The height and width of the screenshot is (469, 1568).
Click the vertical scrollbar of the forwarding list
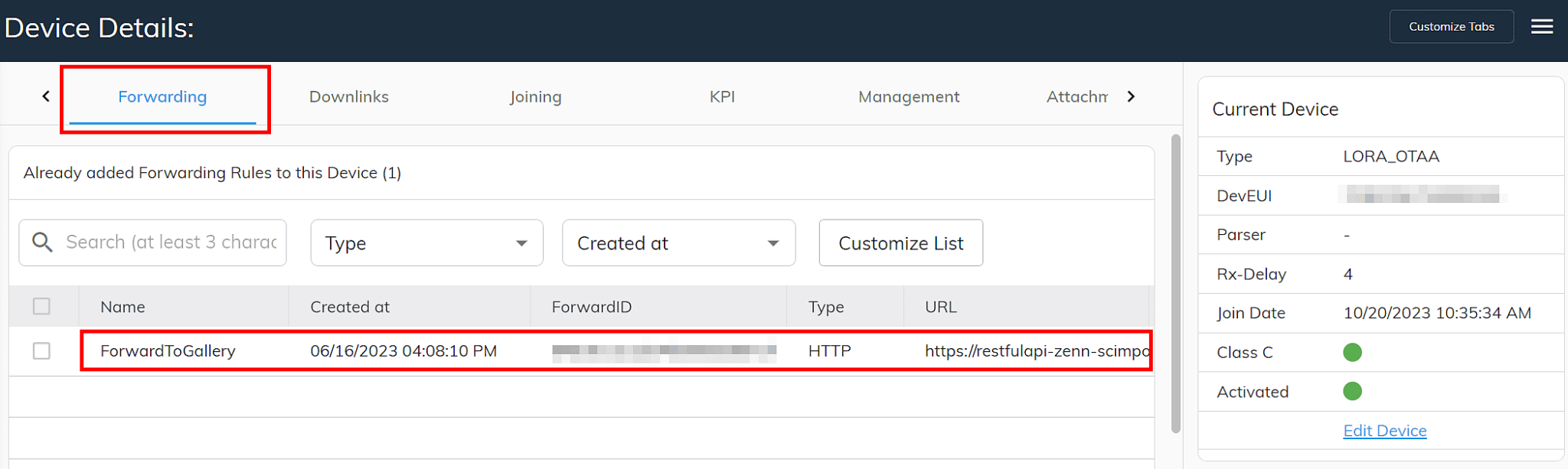(1175, 283)
